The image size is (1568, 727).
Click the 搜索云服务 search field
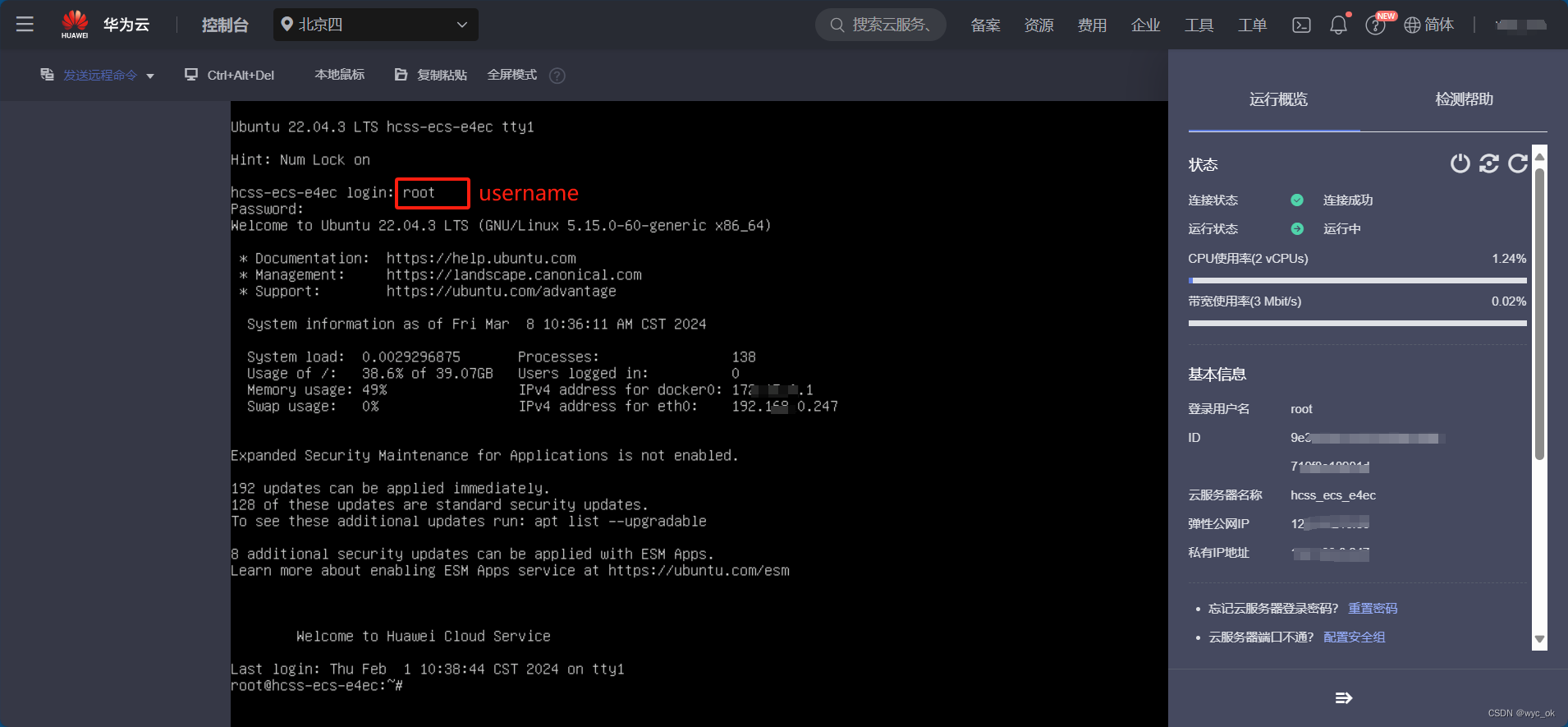[x=881, y=25]
